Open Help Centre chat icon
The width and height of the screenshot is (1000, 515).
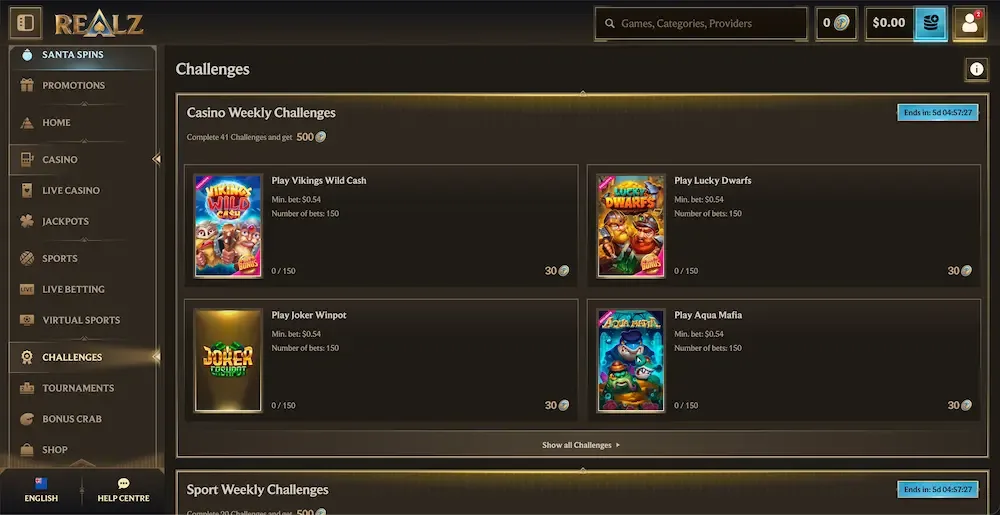coord(124,484)
